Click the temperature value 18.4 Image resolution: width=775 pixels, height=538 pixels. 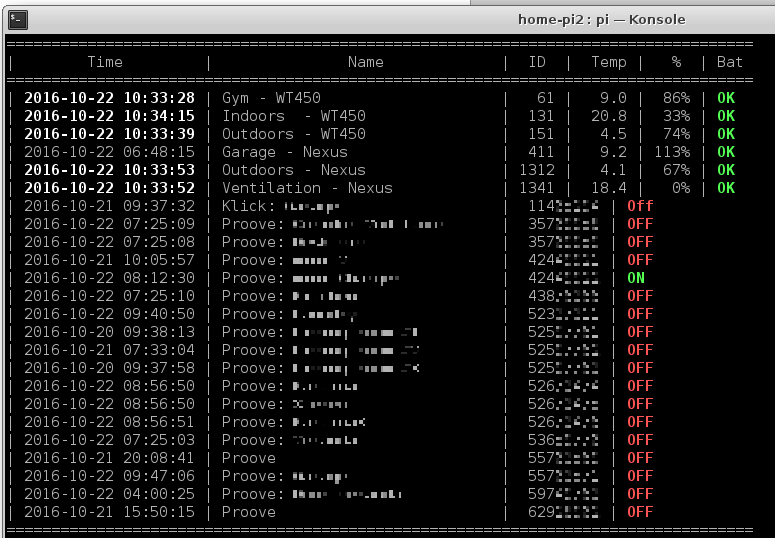click(608, 188)
